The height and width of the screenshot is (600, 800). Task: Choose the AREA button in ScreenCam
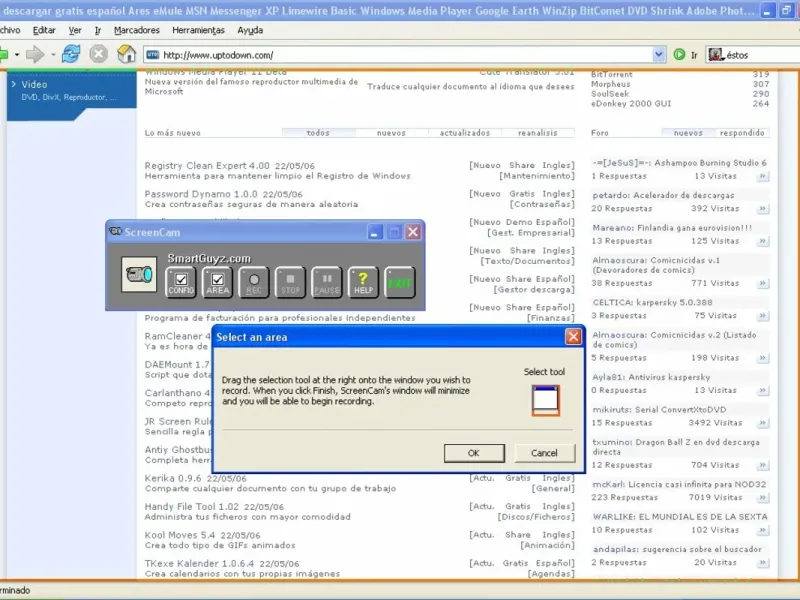point(217,282)
